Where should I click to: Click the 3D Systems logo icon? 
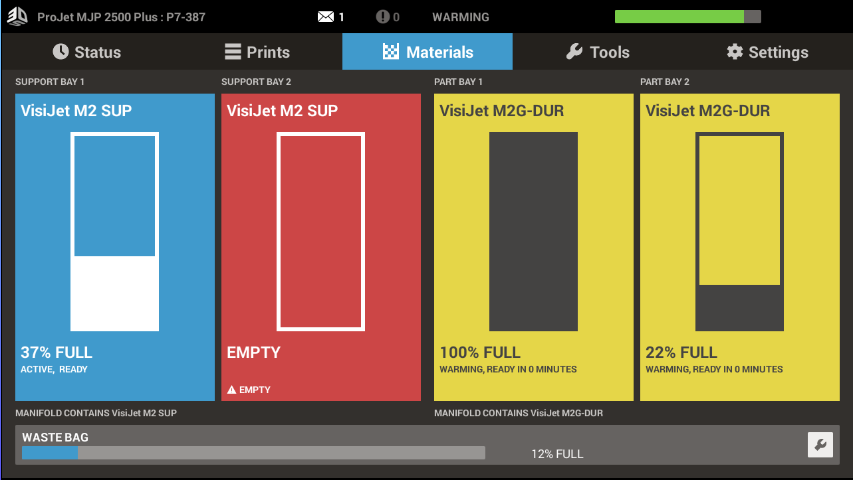pyautogui.click(x=17, y=17)
